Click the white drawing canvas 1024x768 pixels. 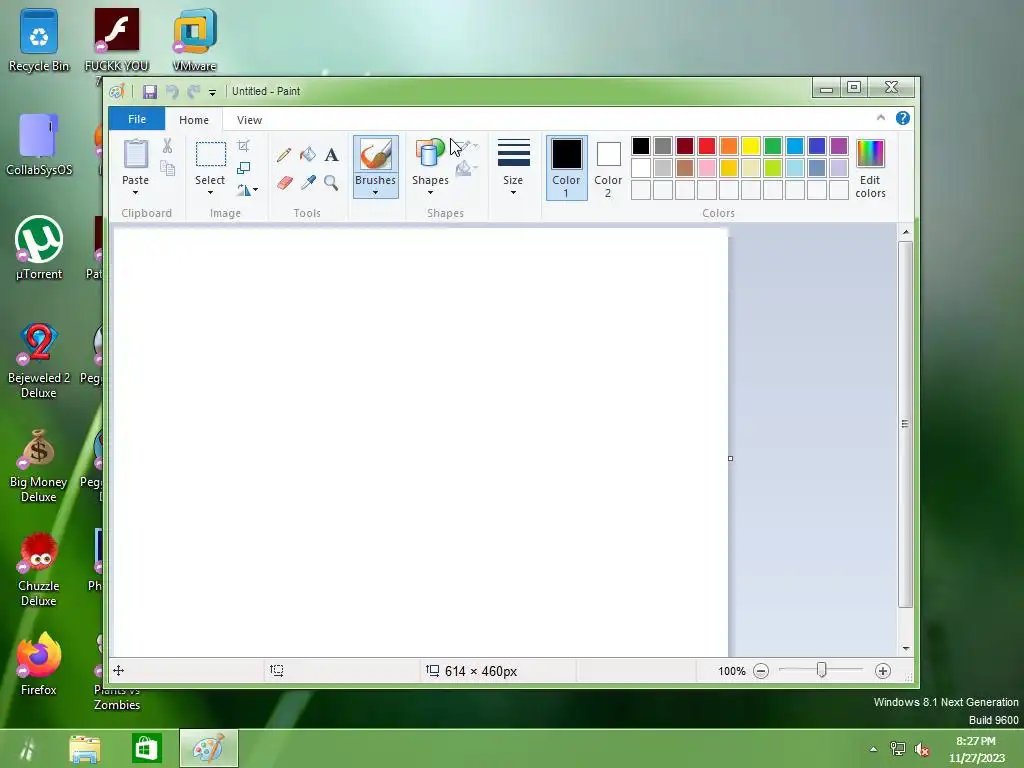(x=421, y=442)
